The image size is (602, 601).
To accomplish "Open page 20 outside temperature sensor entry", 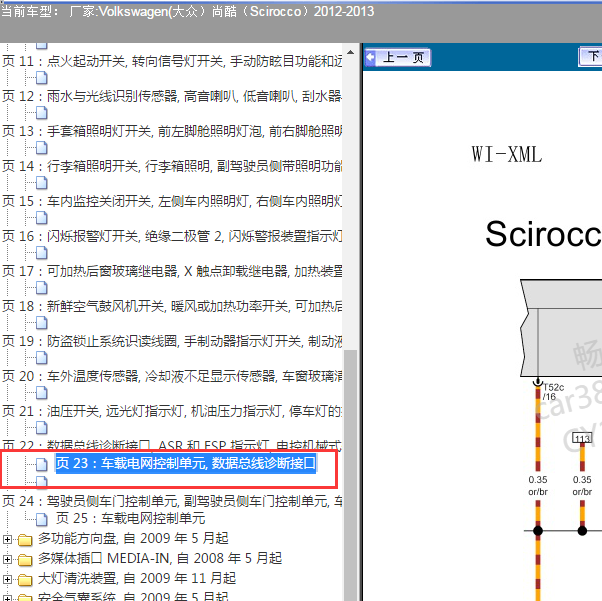I will pyautogui.click(x=172, y=376).
